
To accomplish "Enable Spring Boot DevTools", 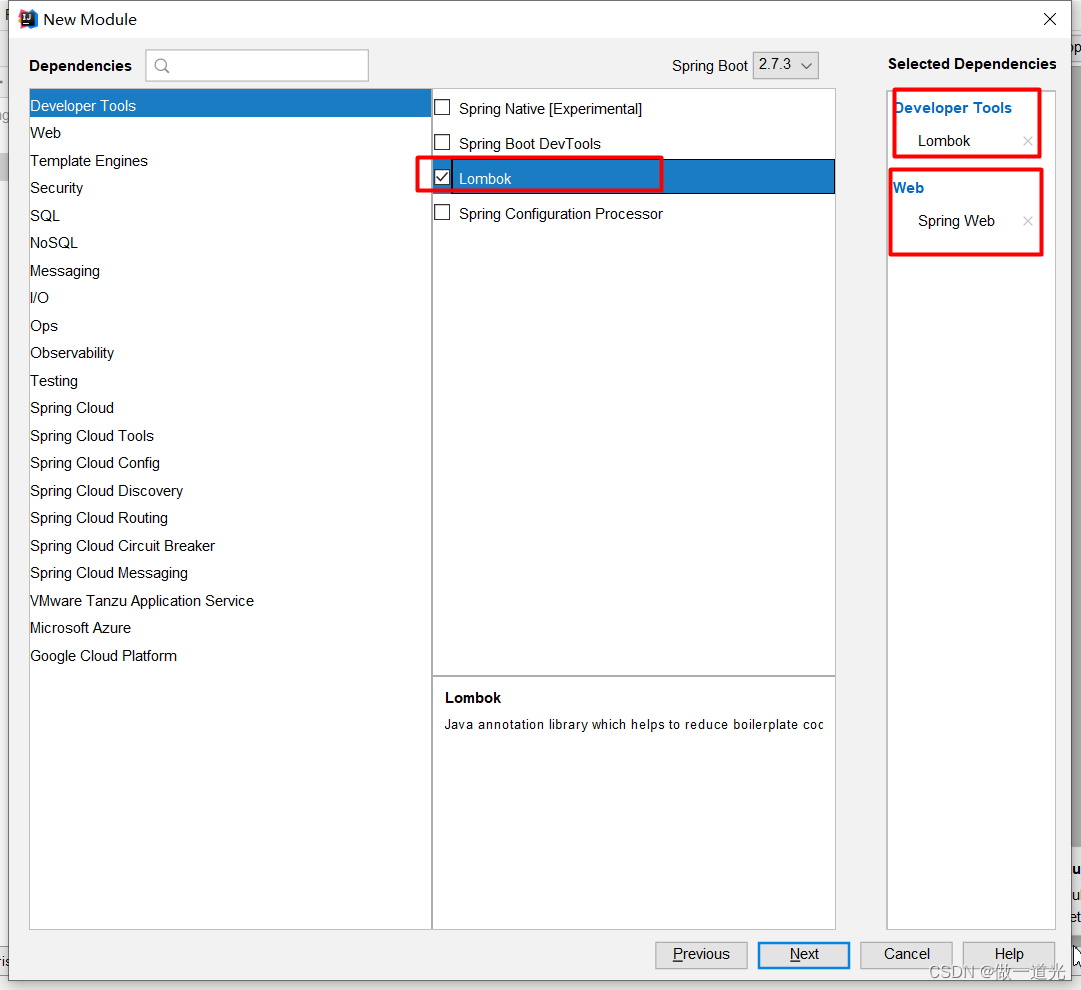I will 441,142.
